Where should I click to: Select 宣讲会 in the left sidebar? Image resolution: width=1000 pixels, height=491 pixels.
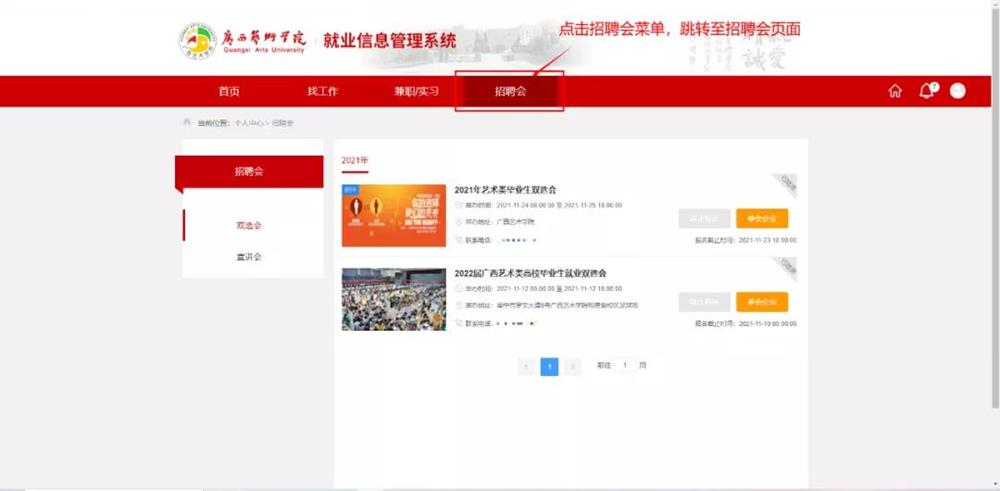pyautogui.click(x=248, y=257)
